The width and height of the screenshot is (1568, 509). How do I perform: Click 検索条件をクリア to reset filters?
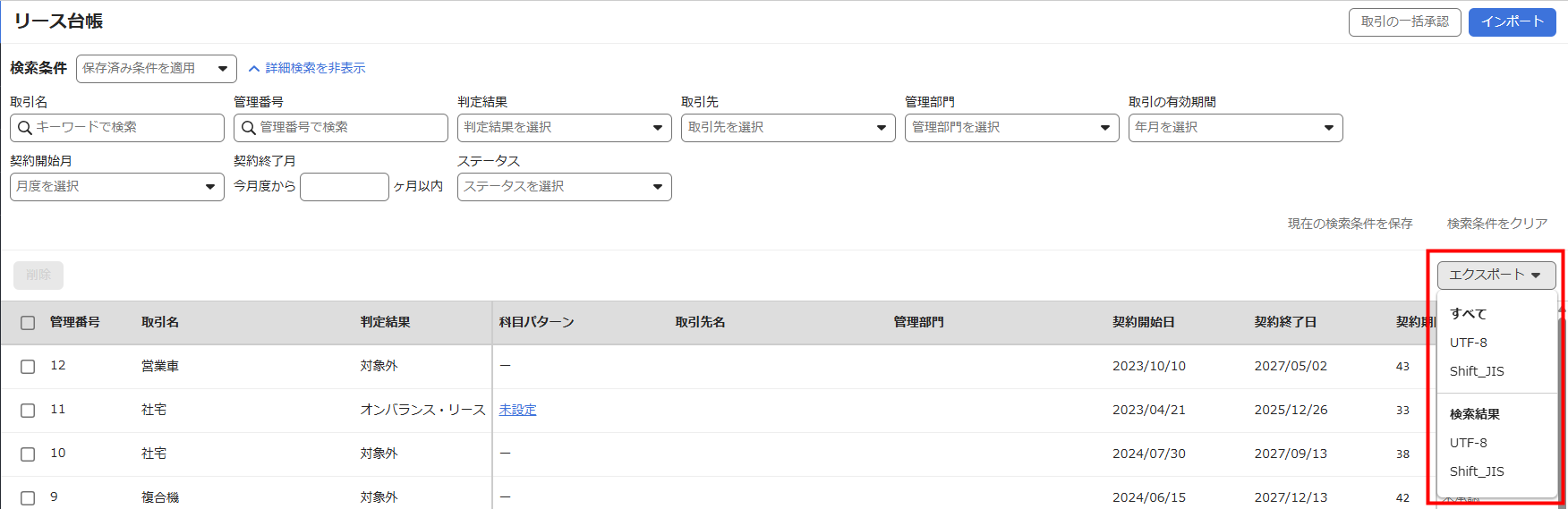[1496, 224]
